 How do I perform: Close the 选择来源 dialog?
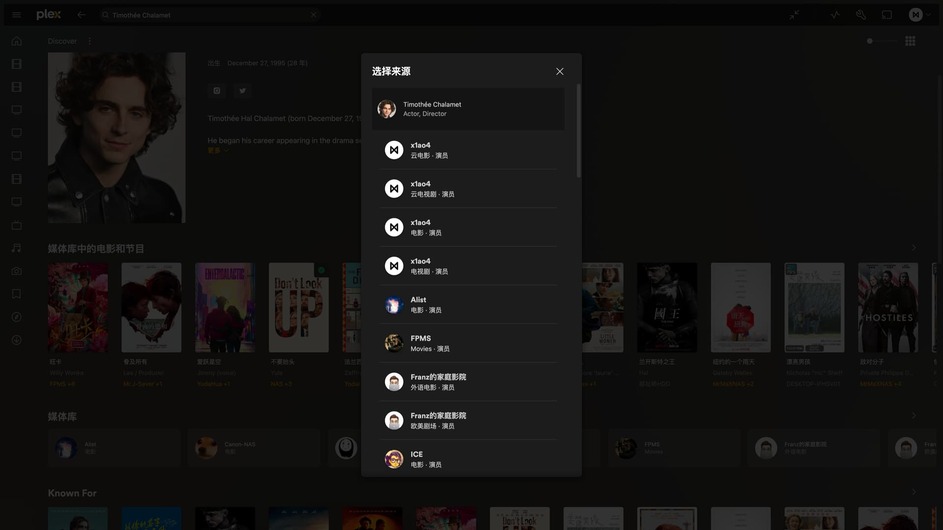point(560,72)
